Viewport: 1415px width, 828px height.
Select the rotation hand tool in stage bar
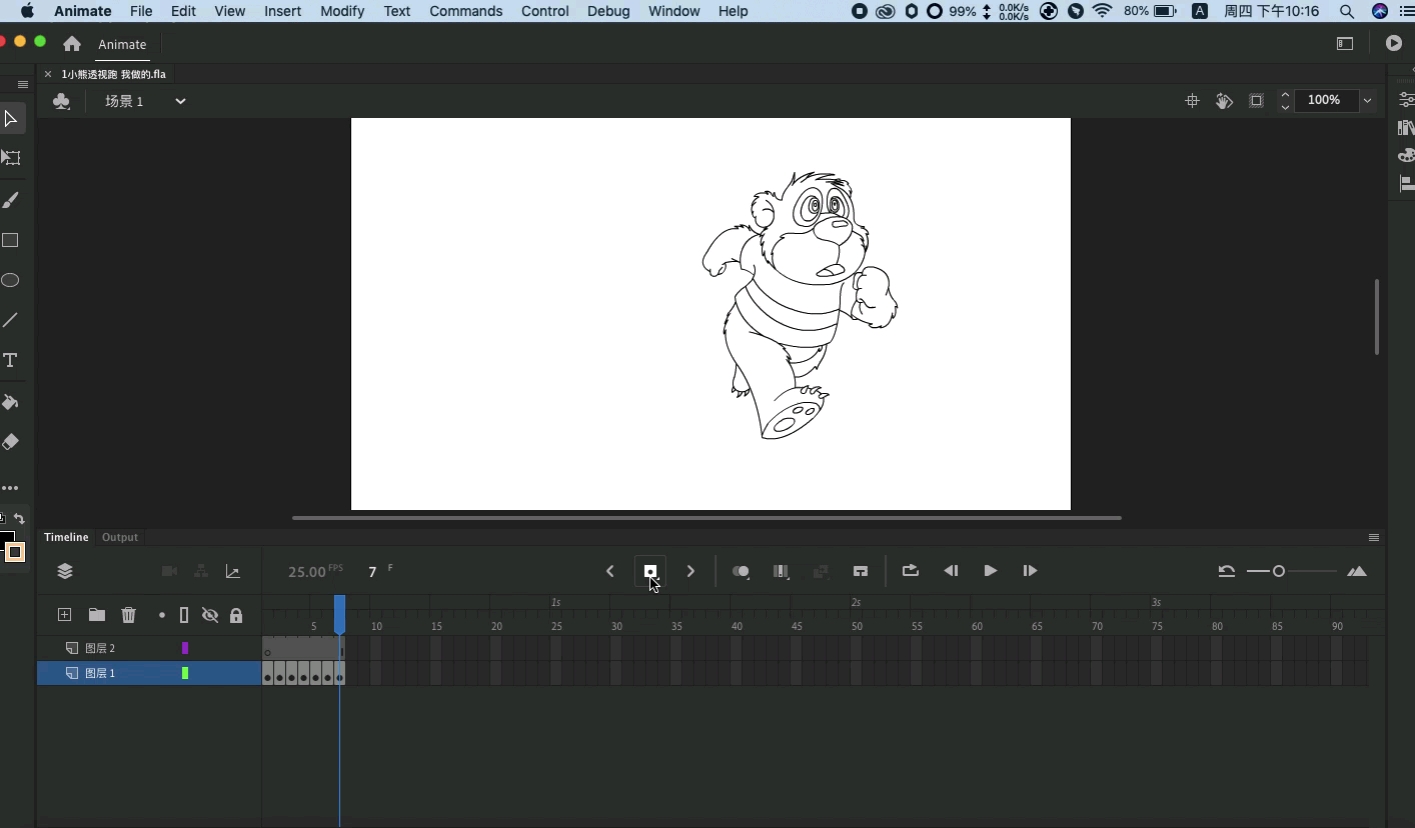(1224, 100)
